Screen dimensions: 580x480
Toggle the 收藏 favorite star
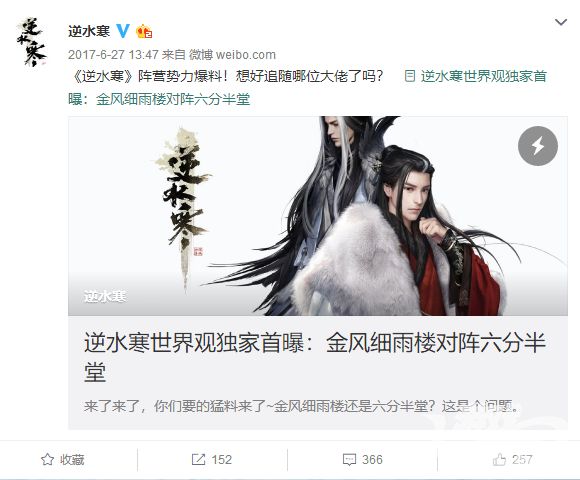coord(47,460)
